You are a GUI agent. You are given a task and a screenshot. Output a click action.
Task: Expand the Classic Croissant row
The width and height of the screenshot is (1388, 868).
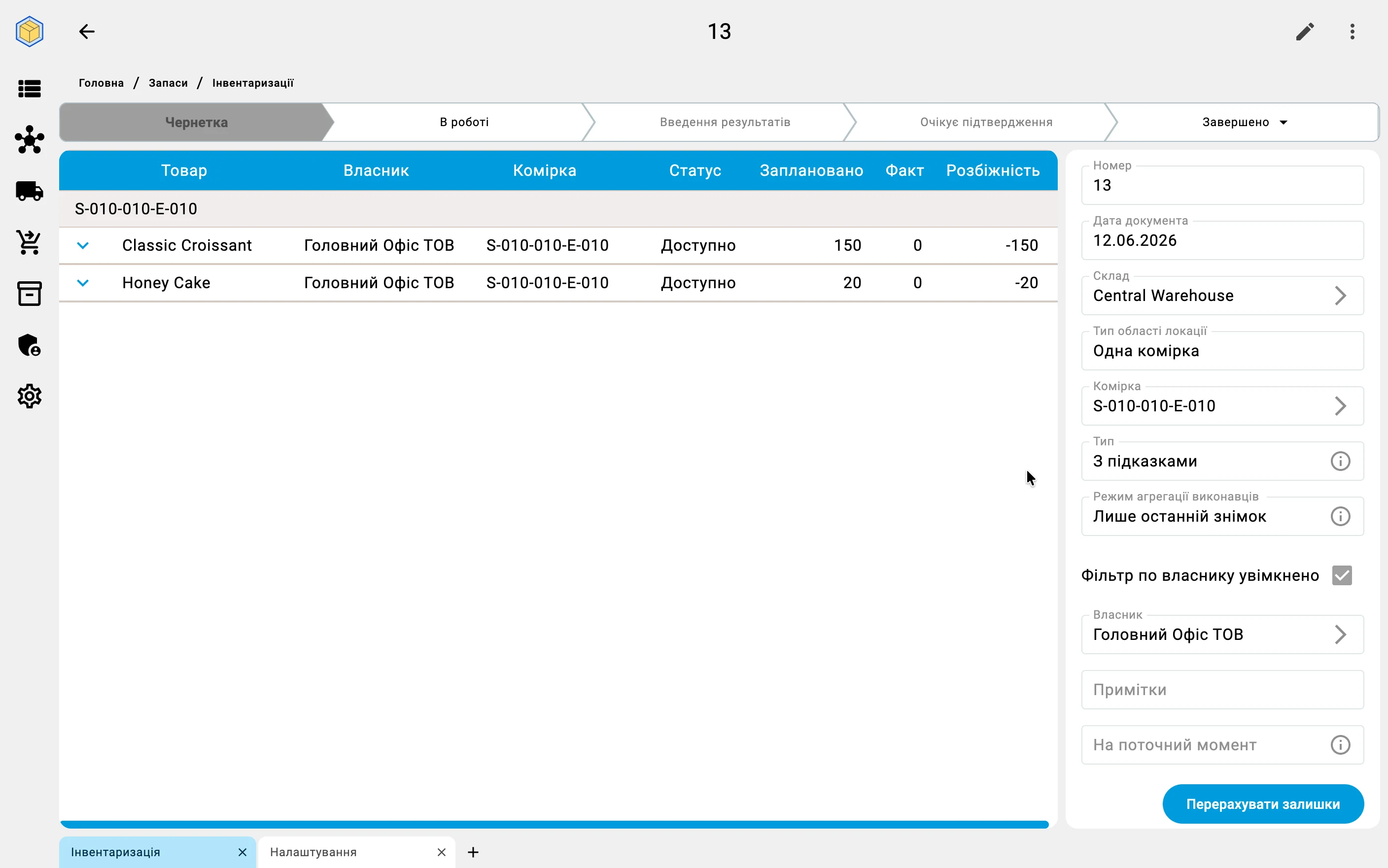83,245
